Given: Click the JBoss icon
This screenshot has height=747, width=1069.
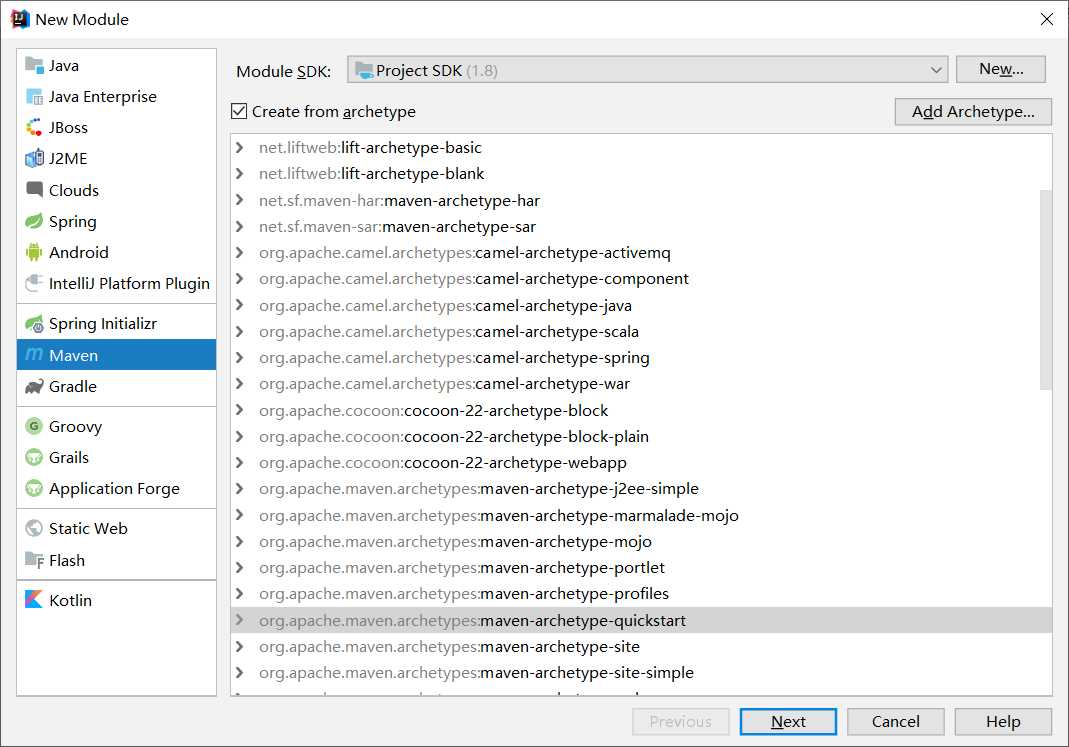Looking at the screenshot, I should [x=33, y=127].
